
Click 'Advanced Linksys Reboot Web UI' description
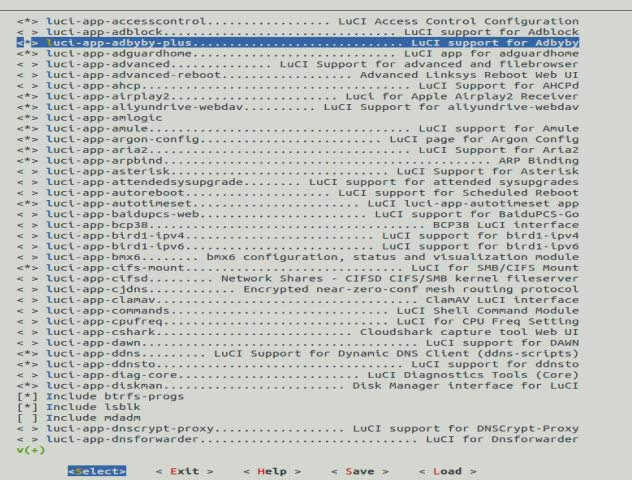click(470, 75)
